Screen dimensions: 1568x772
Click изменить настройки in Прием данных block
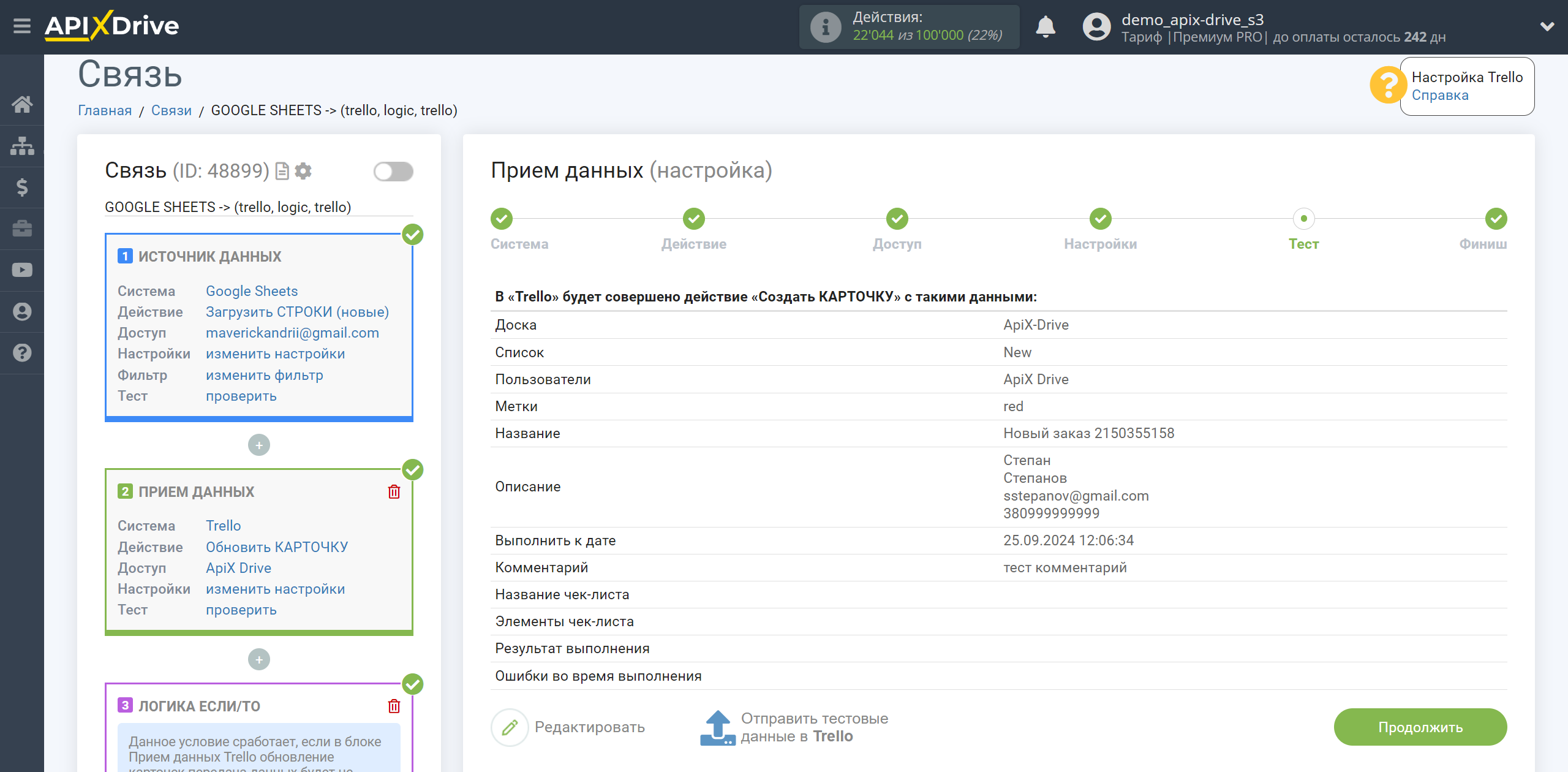[x=276, y=589]
